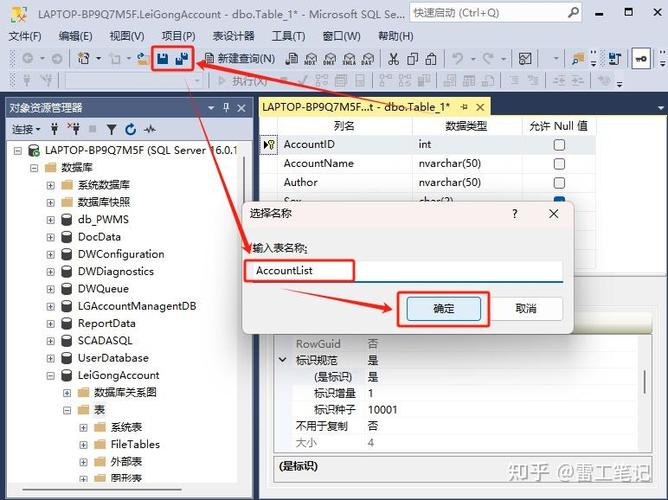Viewport: 668px width, 500px height.
Task: Click the Cut scissors icon
Action: click(393, 59)
